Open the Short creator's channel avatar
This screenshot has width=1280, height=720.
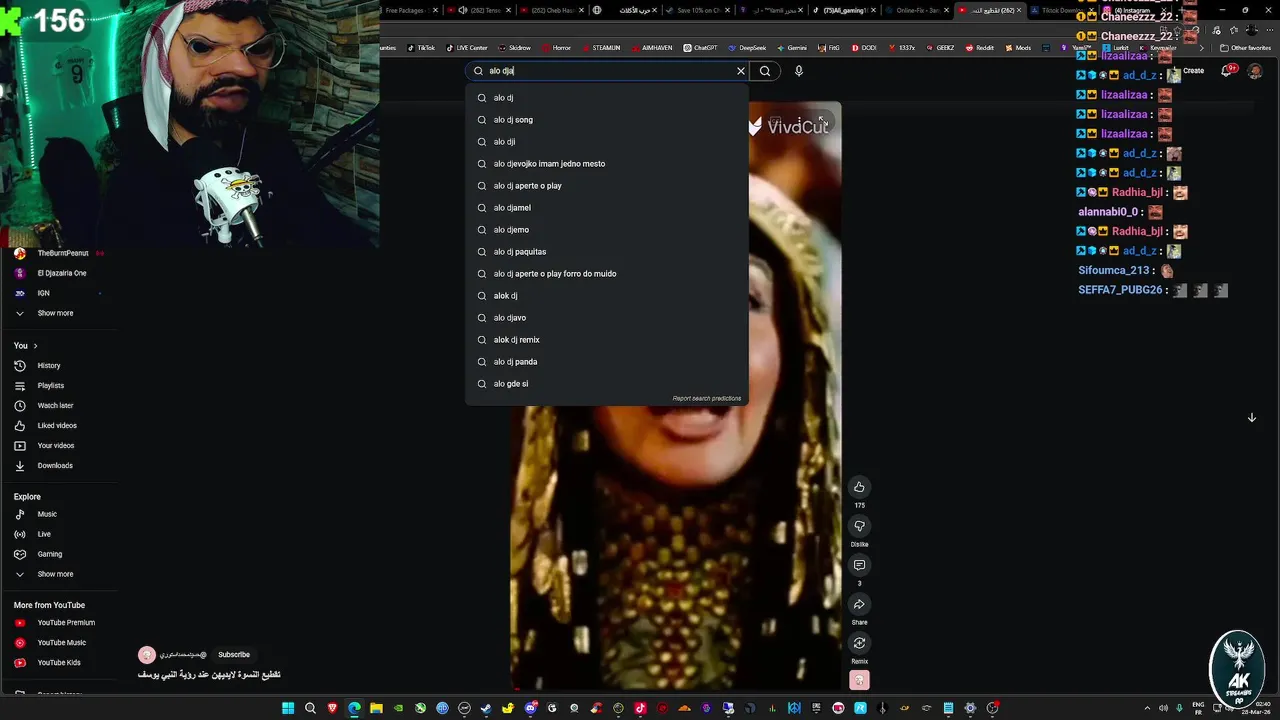pos(147,655)
